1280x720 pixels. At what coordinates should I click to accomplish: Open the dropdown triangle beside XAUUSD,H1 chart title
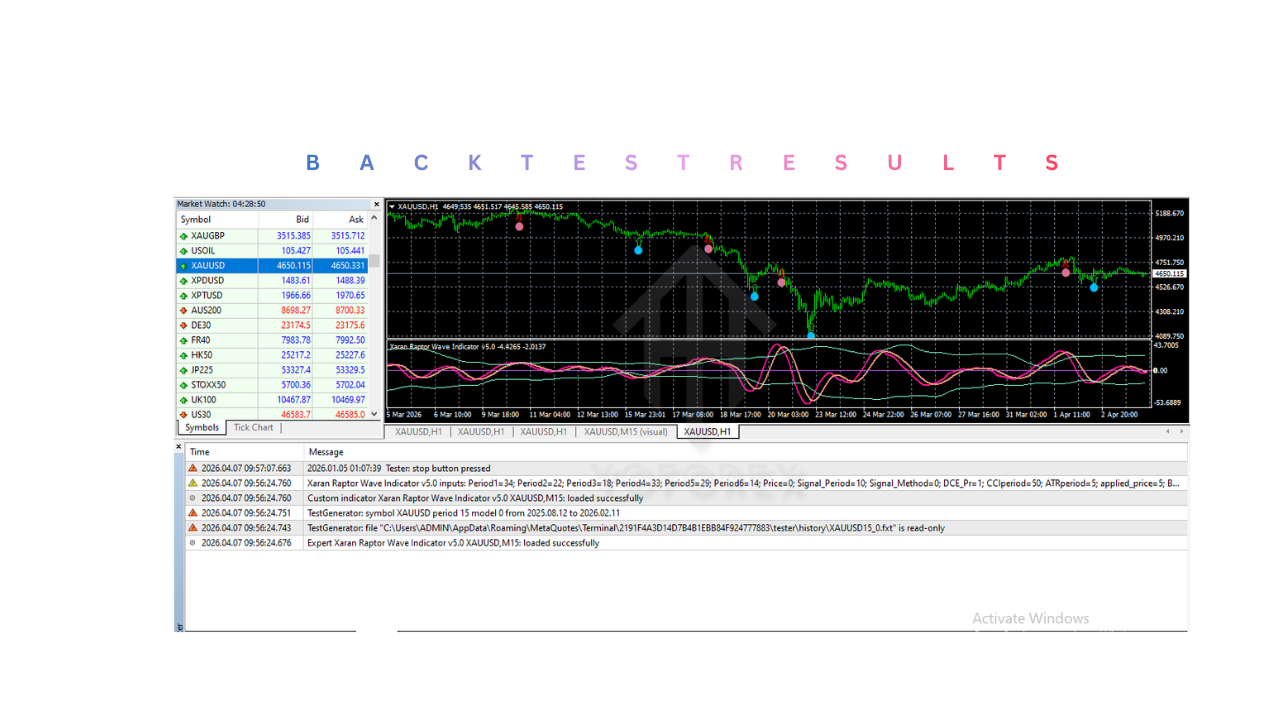pyautogui.click(x=392, y=204)
